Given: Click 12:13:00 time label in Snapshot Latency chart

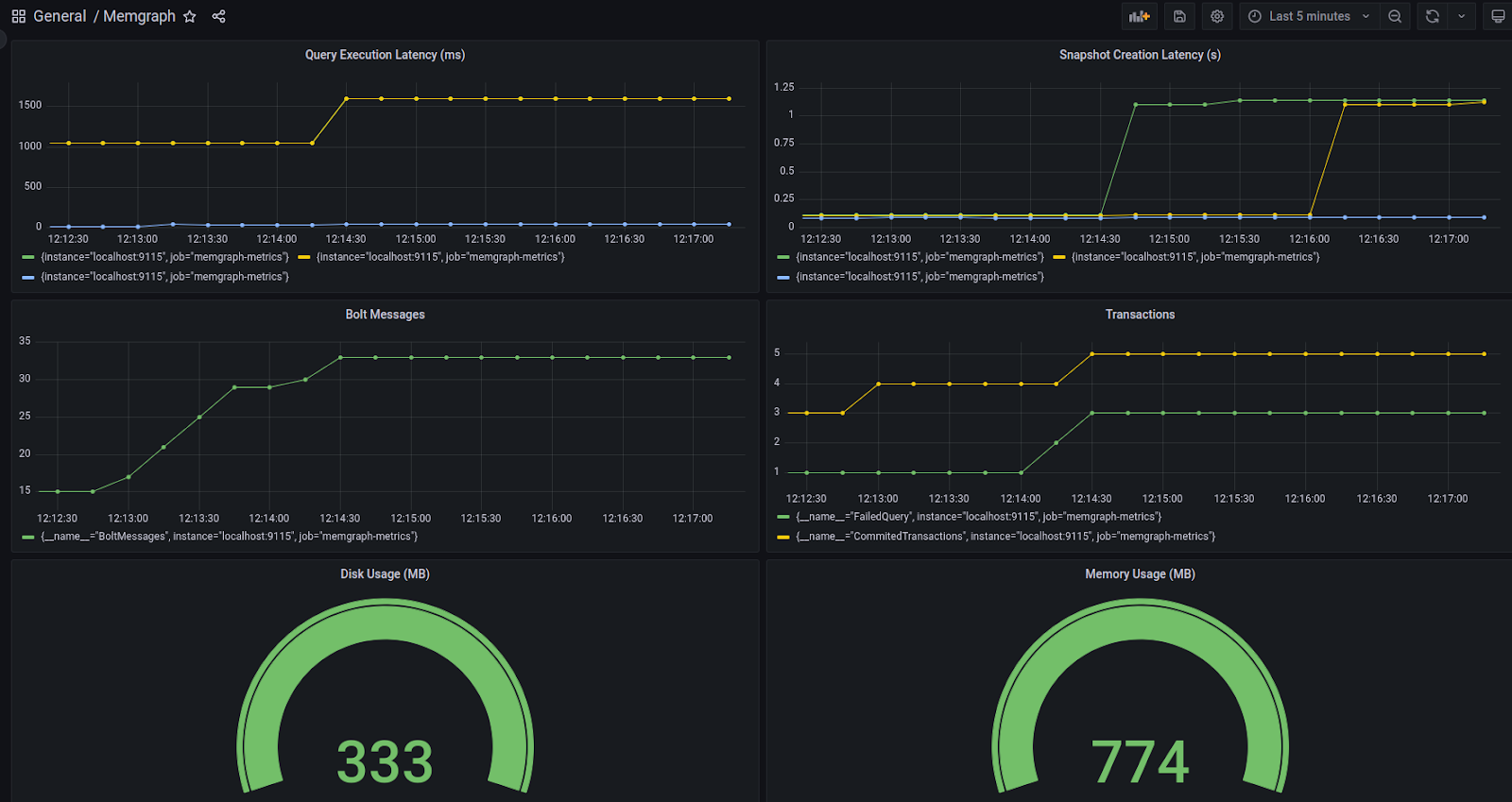Looking at the screenshot, I should (890, 239).
